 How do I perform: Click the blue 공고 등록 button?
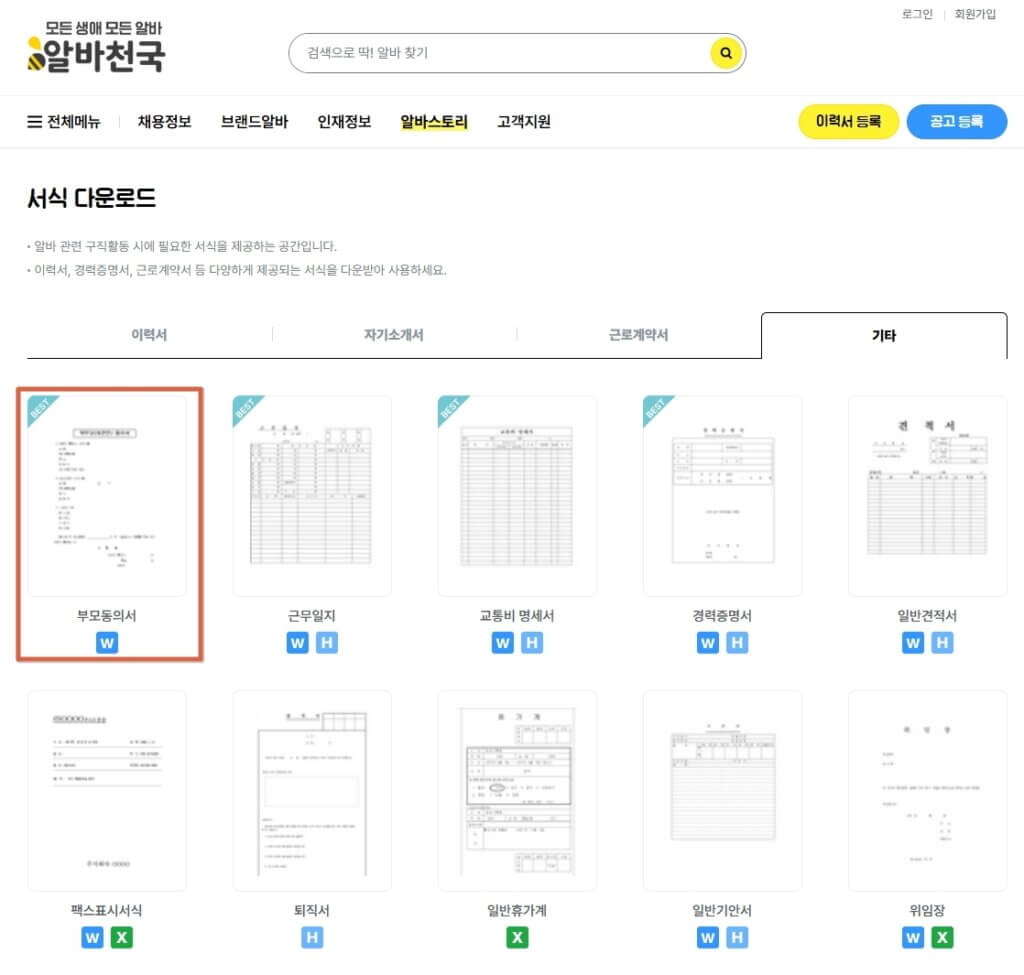point(956,121)
